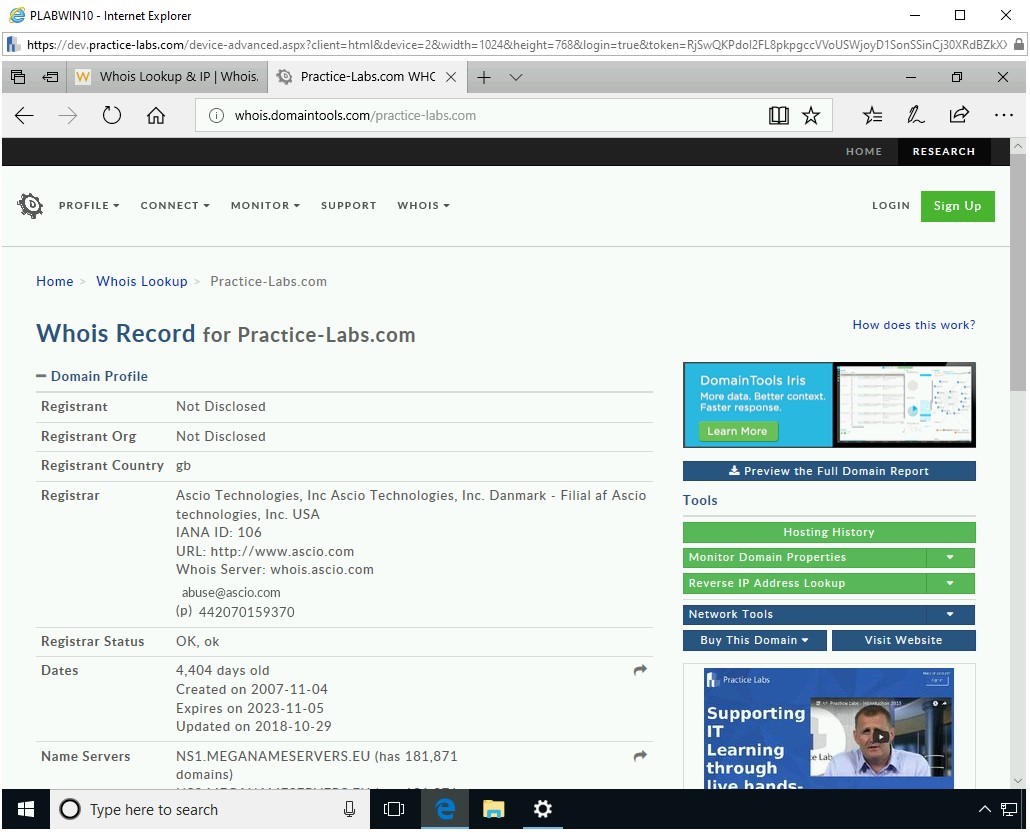Open Reading view in Edge
Viewport: 1030px width, 833px height.
[x=778, y=115]
